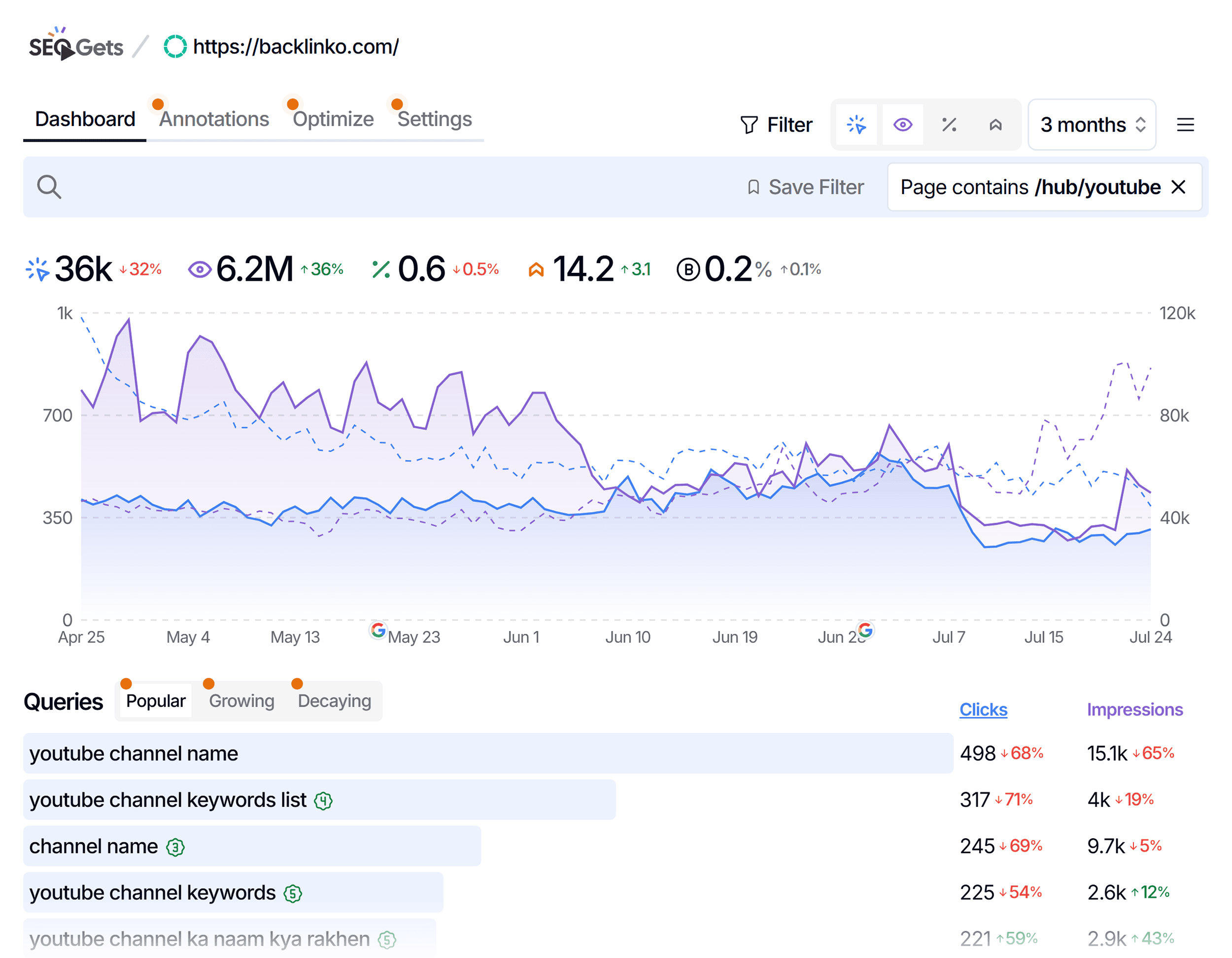Click the 15.1k impressions value
The width and height of the screenshot is (1232, 958).
tap(1107, 753)
